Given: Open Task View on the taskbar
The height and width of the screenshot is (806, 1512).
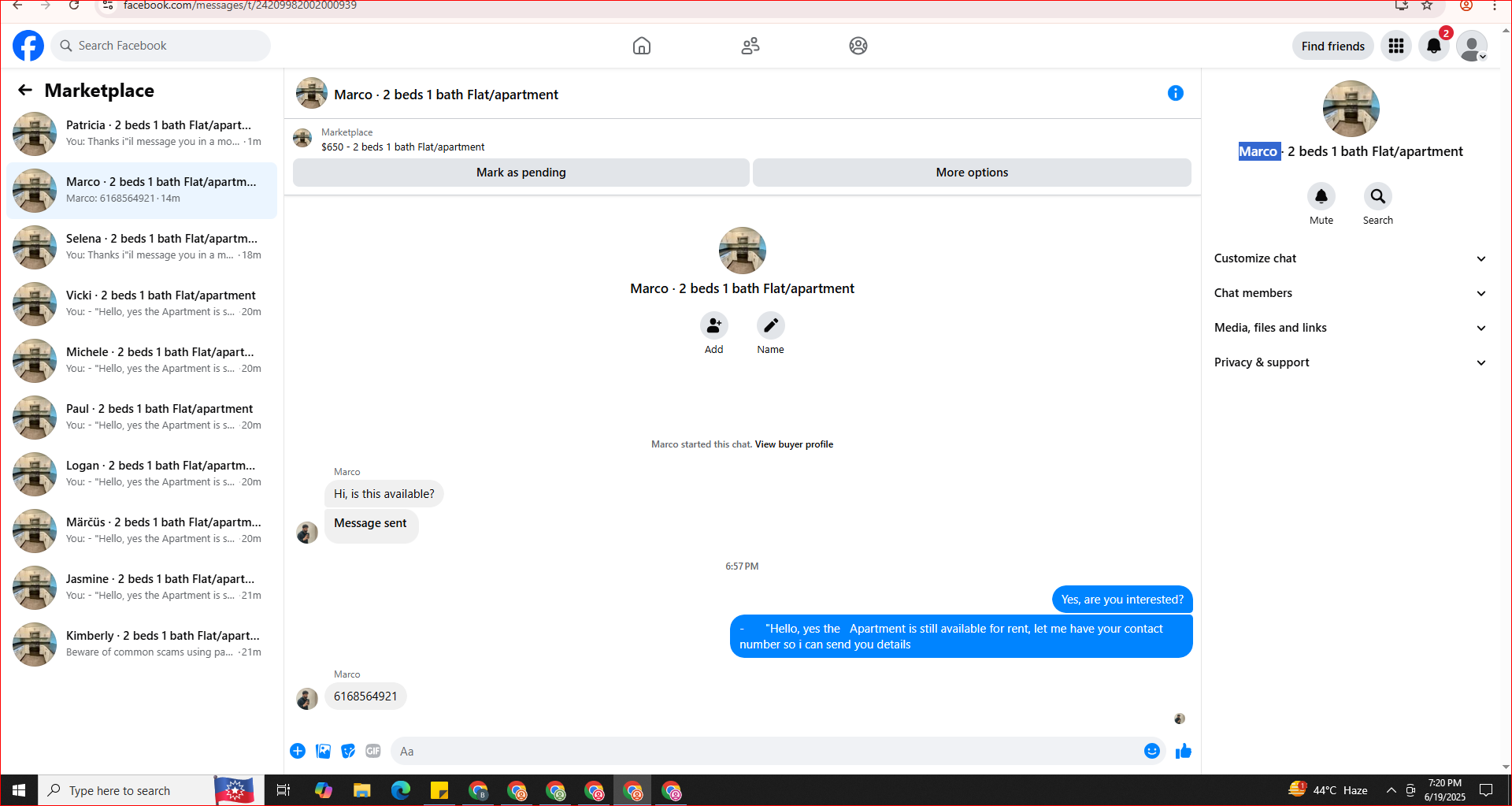Looking at the screenshot, I should pos(283,790).
